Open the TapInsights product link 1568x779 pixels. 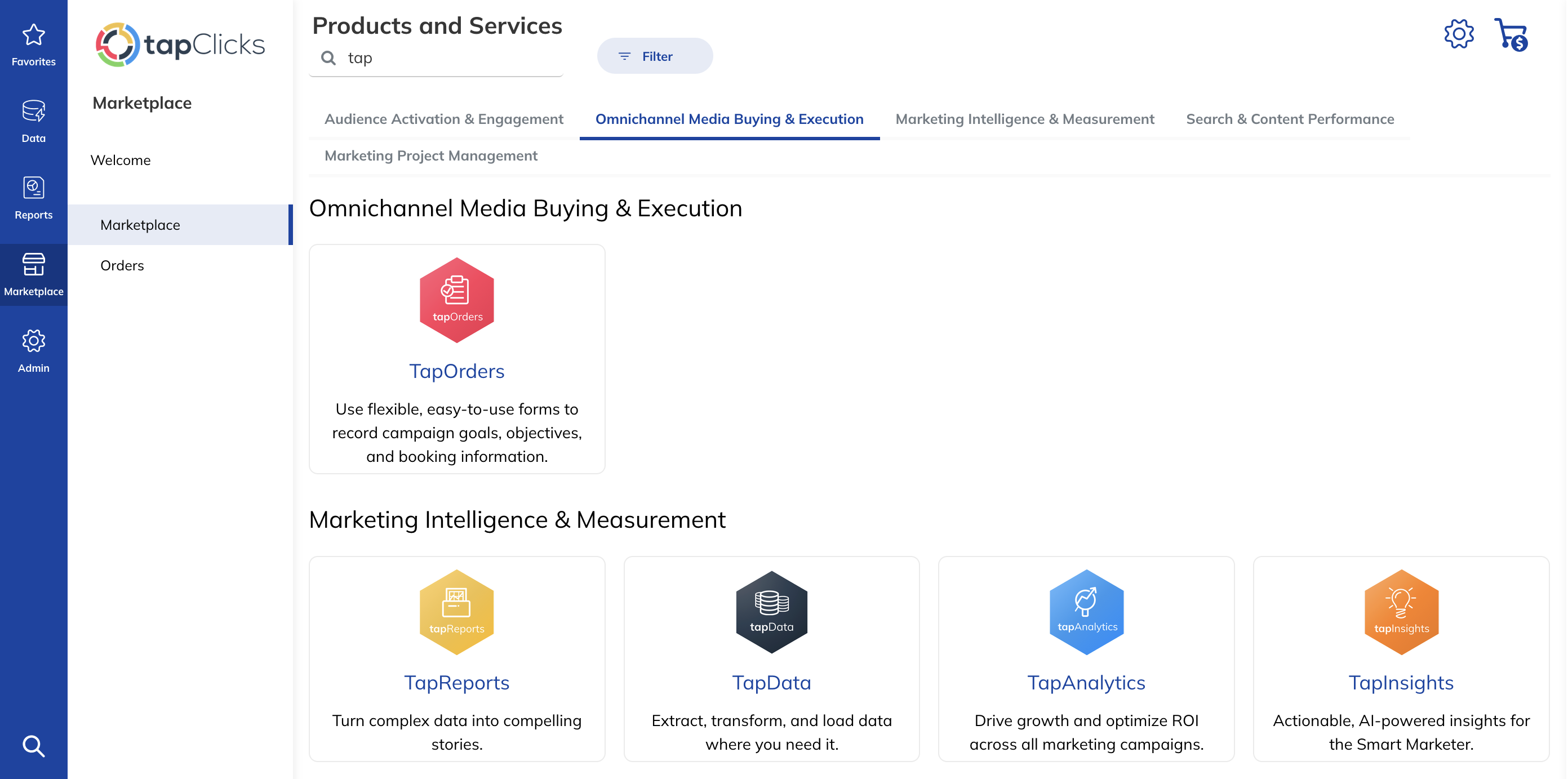[1401, 683]
